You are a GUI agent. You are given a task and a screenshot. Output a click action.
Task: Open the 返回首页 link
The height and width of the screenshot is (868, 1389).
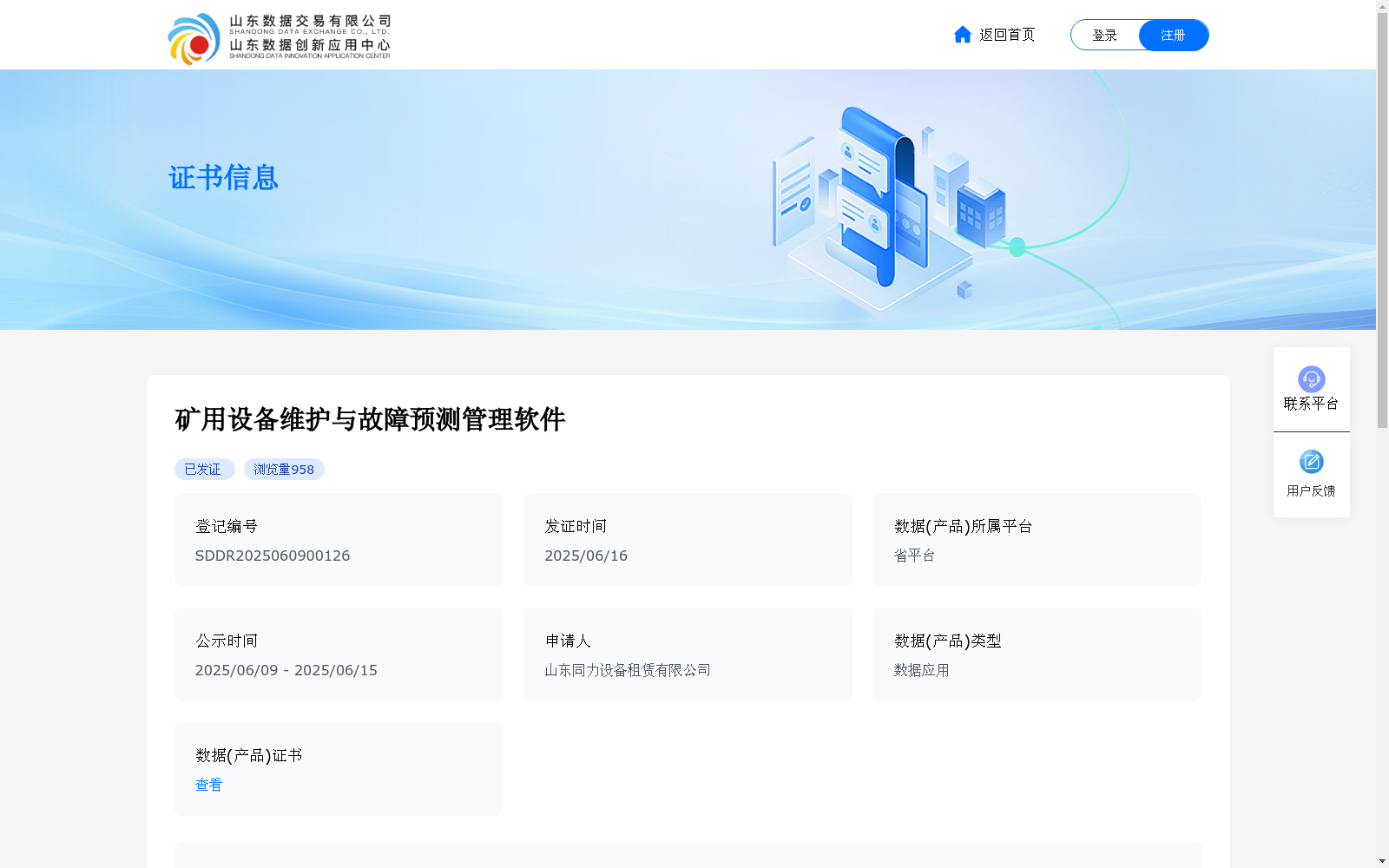tap(1007, 35)
